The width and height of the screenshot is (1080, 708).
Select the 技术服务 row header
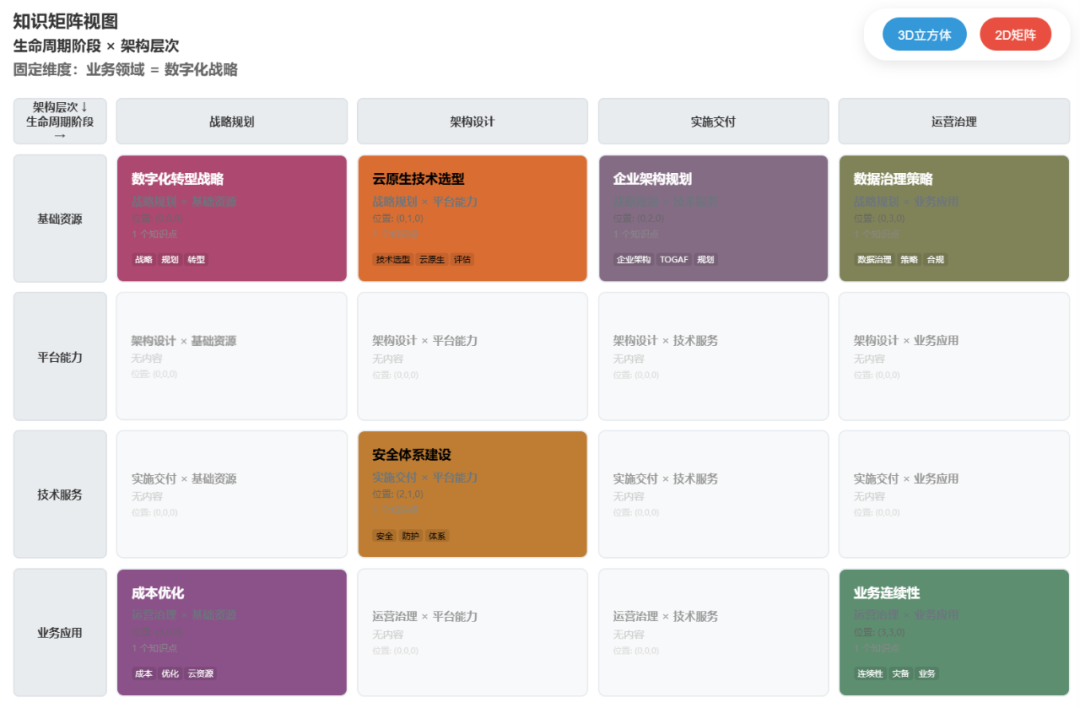tap(60, 495)
